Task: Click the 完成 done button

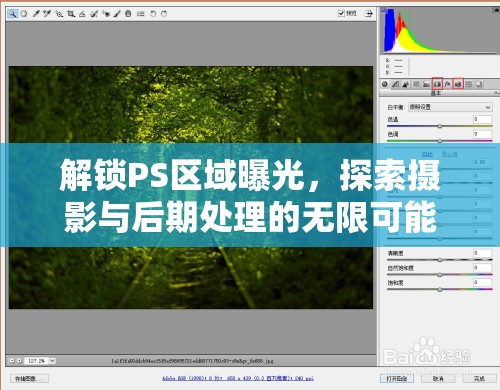Action: pos(479,379)
